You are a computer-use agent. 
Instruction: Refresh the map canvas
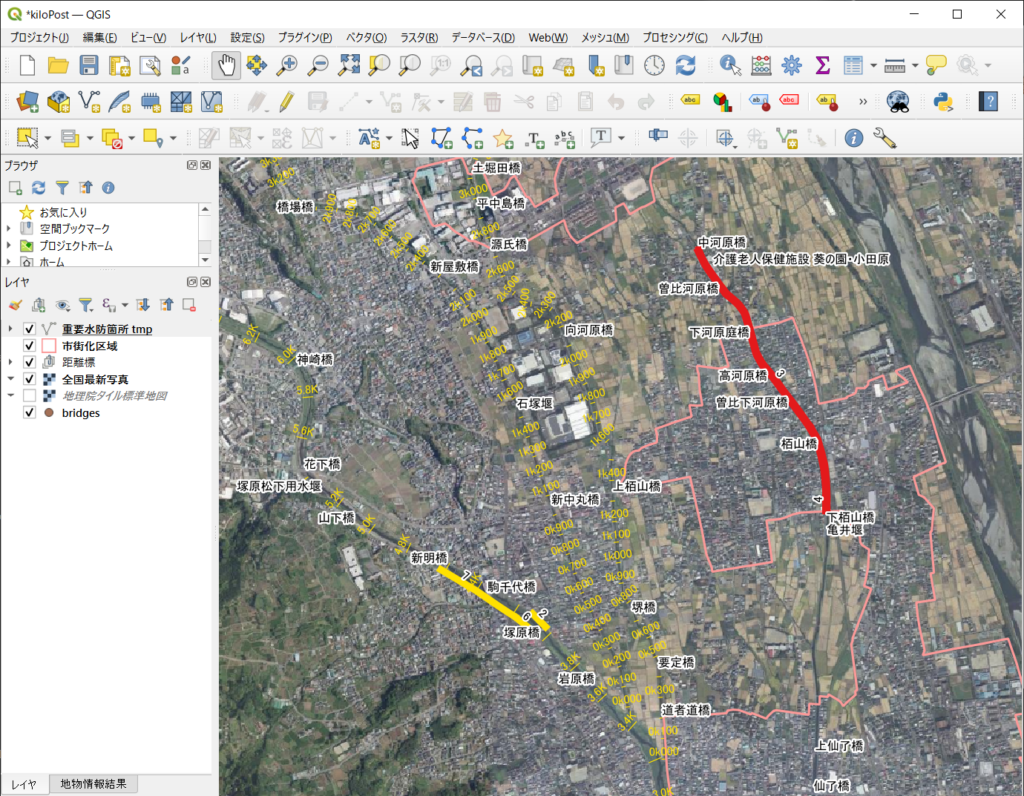685,65
